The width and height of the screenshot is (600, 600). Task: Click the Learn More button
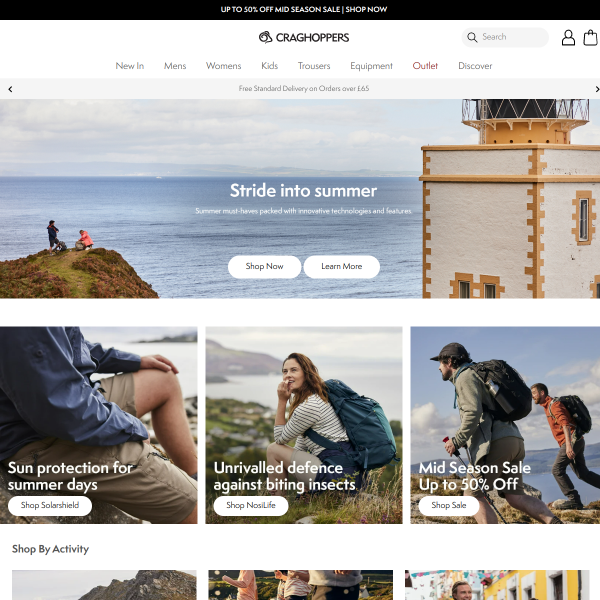(x=341, y=267)
